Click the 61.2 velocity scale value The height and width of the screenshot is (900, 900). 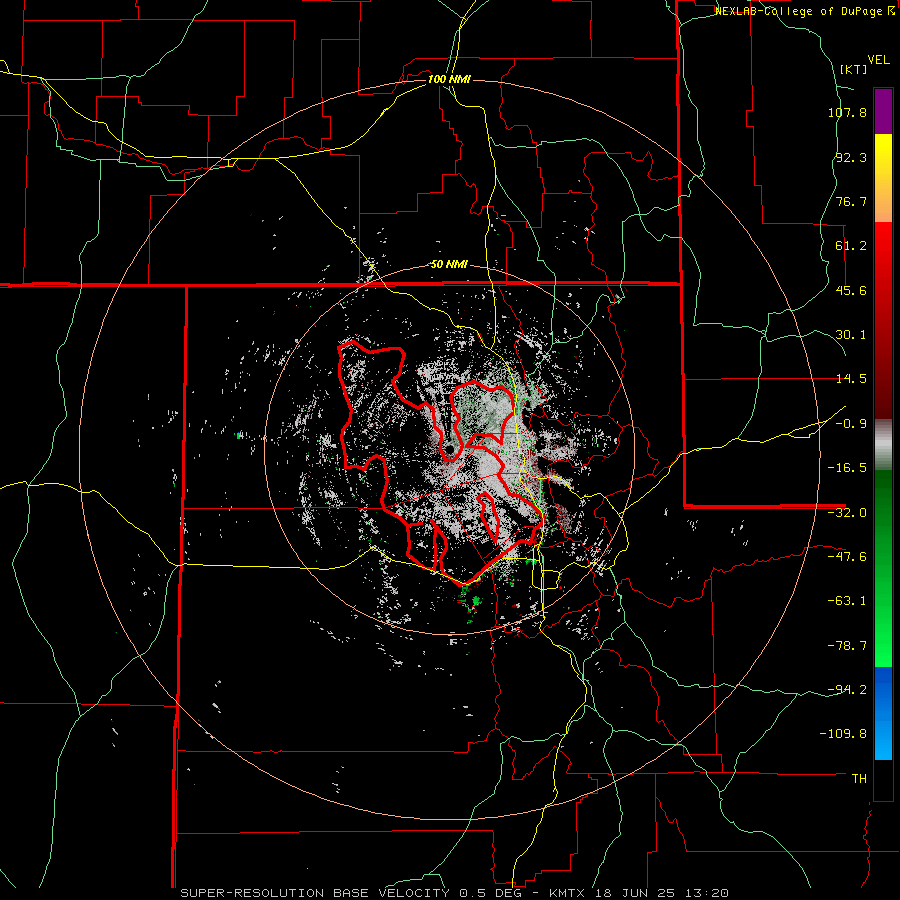851,246
